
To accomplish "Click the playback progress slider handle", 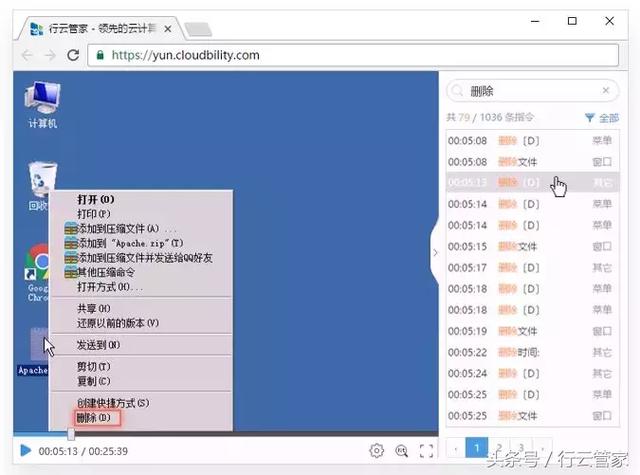I will 71,433.
